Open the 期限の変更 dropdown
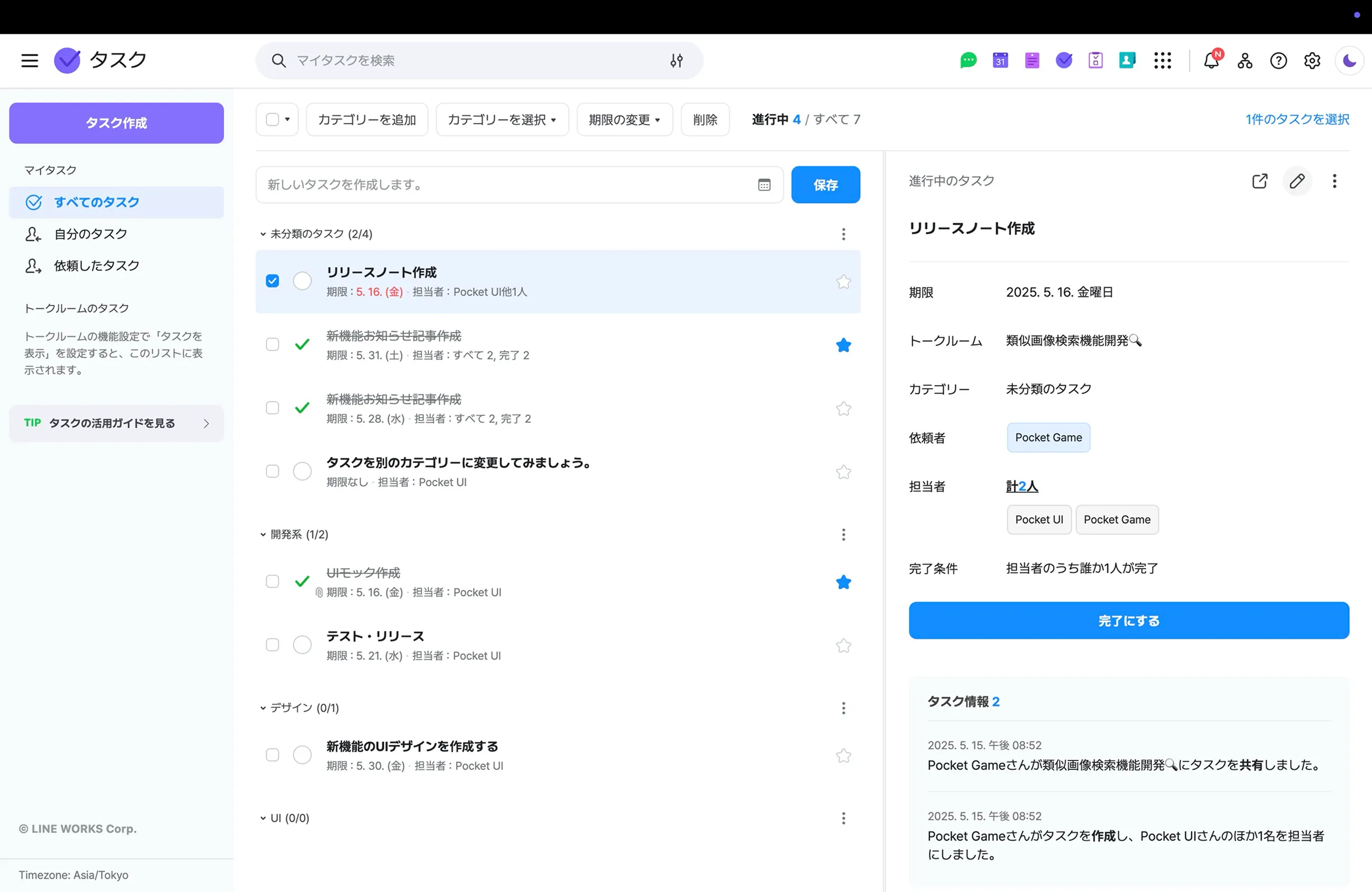This screenshot has width=1372, height=892. click(624, 119)
